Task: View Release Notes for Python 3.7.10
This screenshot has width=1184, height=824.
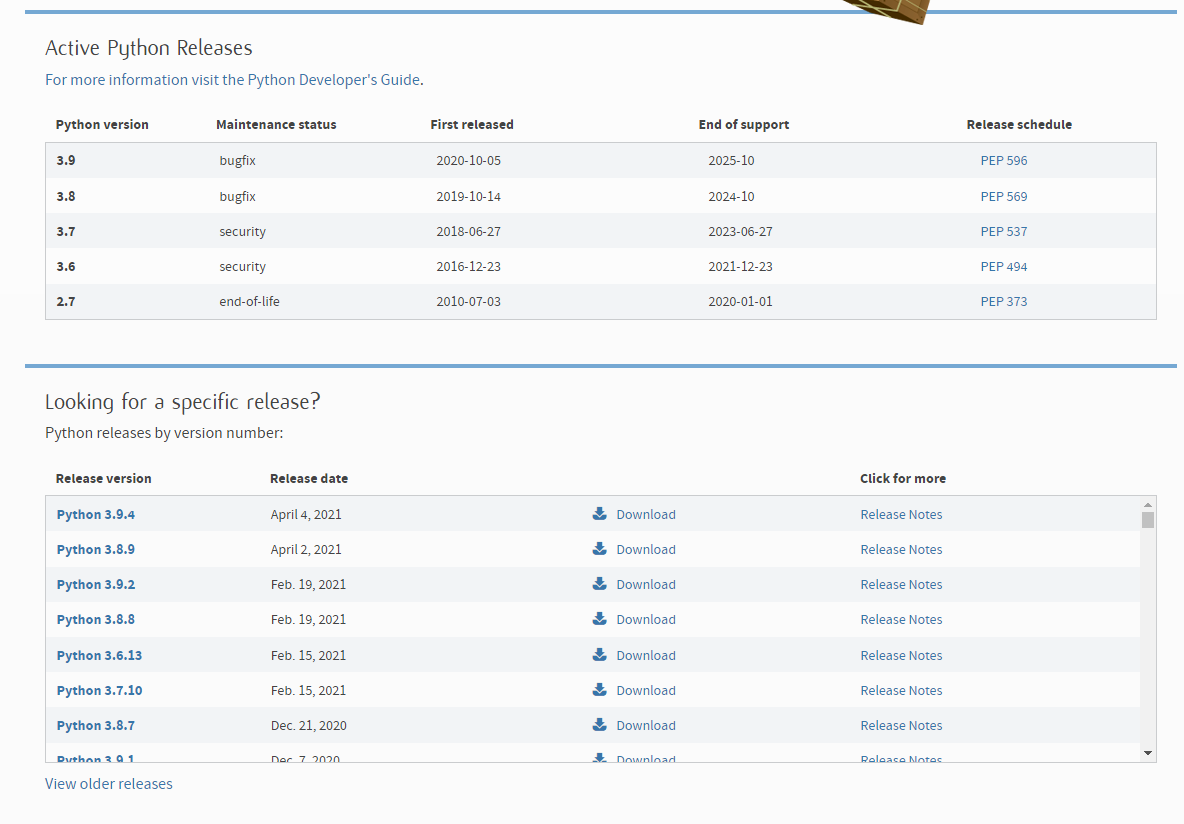Action: click(902, 690)
